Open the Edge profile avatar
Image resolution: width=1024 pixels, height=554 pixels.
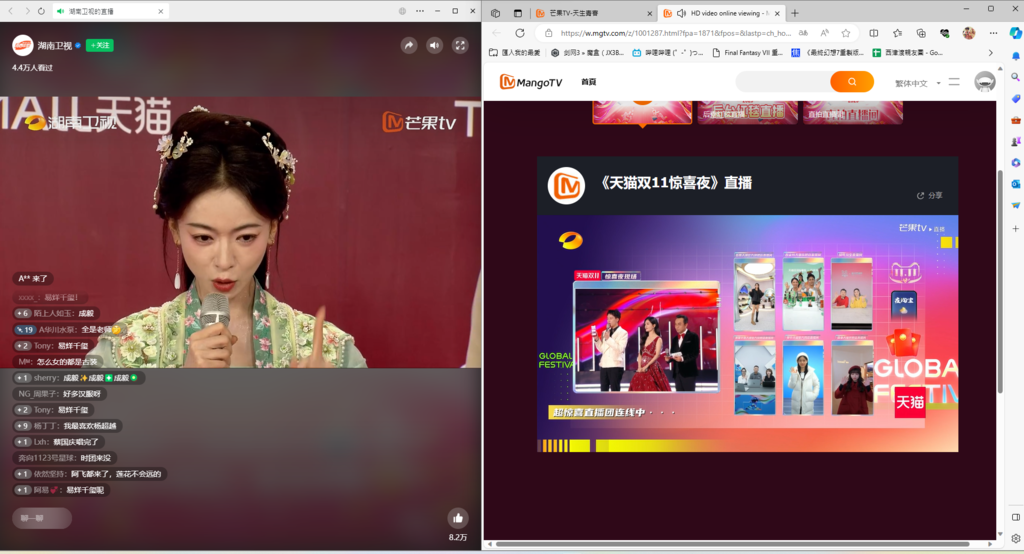pos(969,33)
